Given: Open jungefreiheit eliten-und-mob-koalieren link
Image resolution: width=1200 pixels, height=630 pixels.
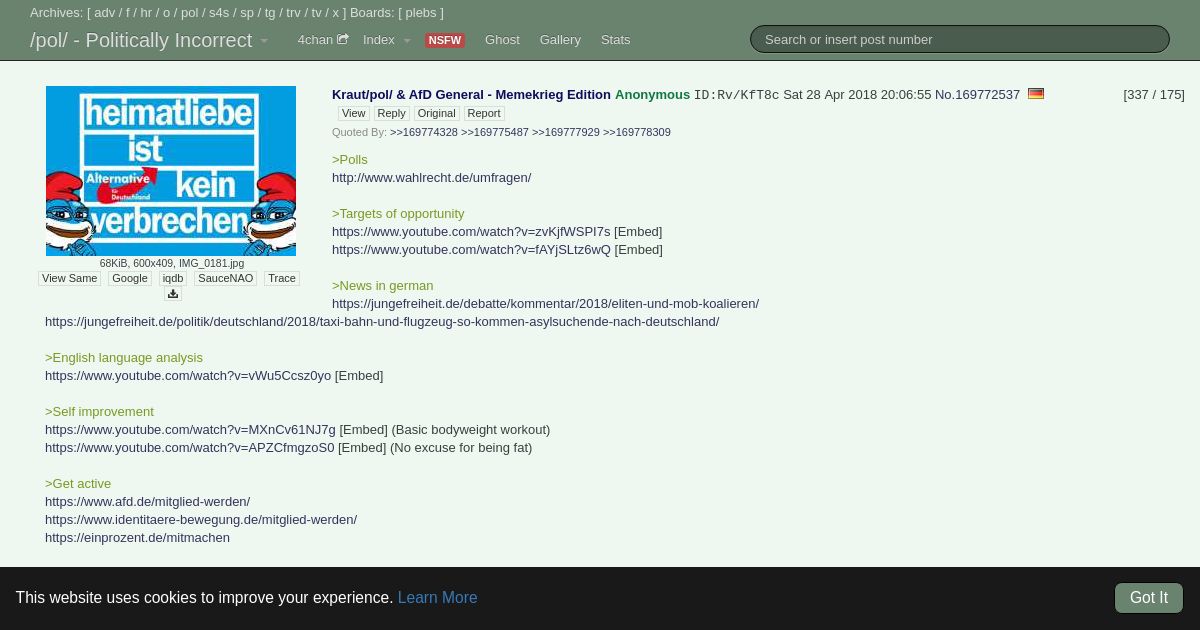Looking at the screenshot, I should tap(545, 303).
